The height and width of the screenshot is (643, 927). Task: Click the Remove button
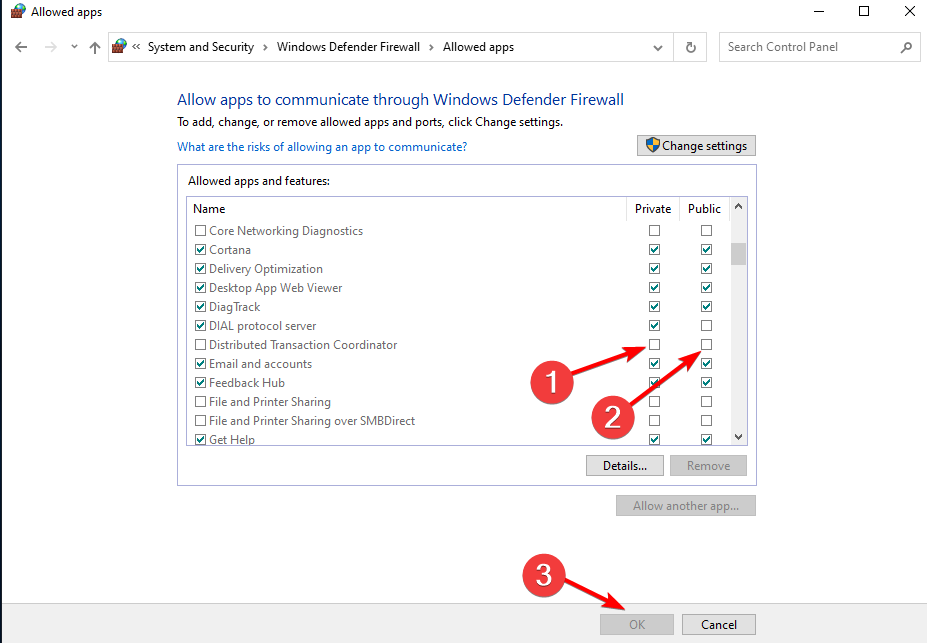click(708, 466)
